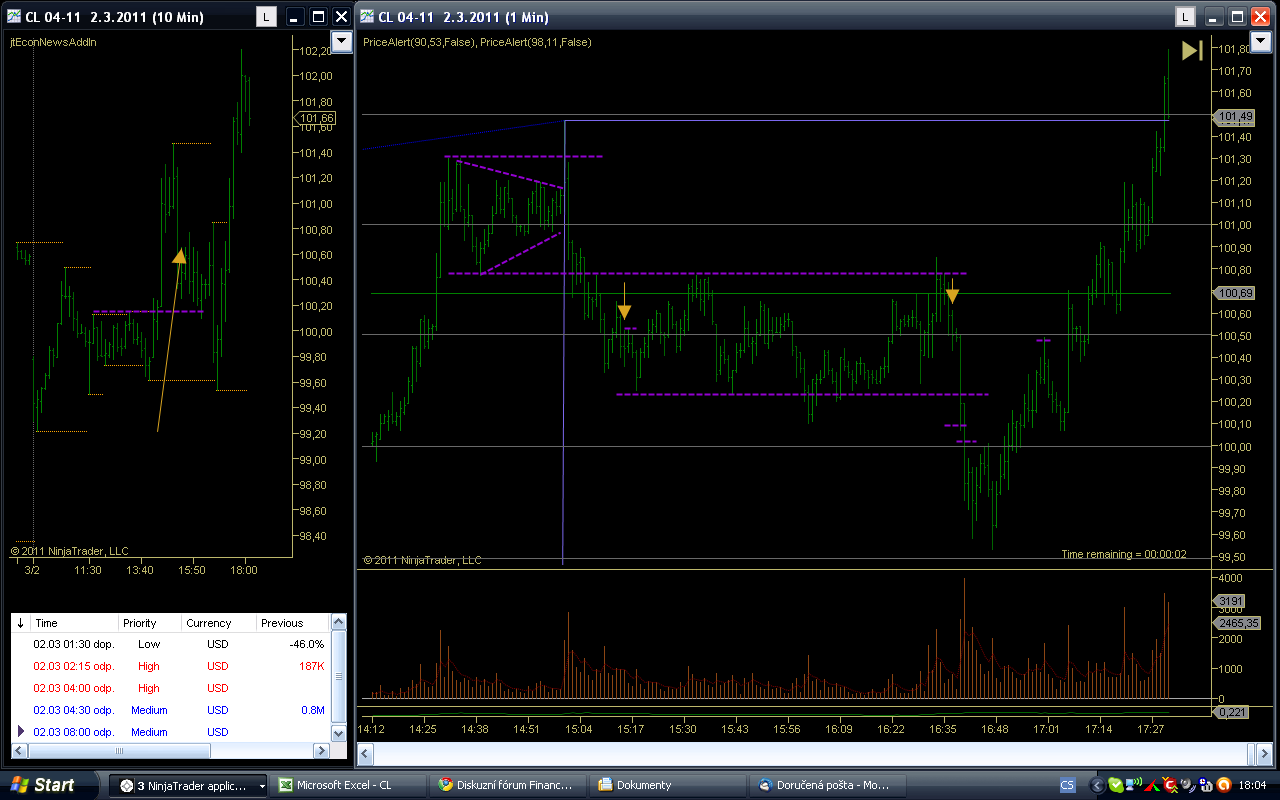The height and width of the screenshot is (800, 1280).
Task: Click the skip-to-latest-bar arrow on the 1 Min chart
Action: coord(1192,50)
